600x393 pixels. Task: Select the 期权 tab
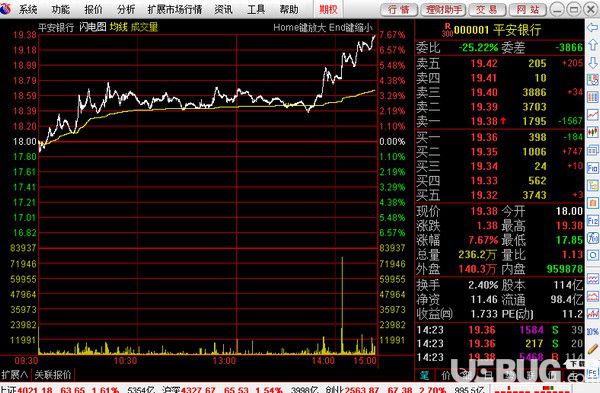(x=328, y=9)
